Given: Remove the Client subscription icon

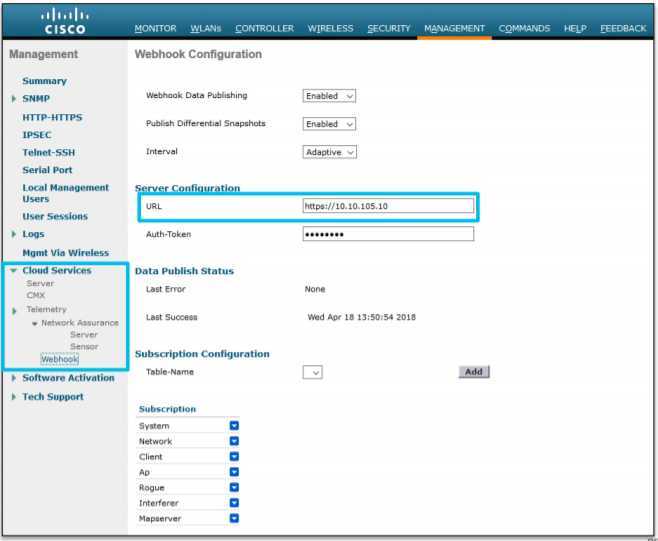Looking at the screenshot, I should click(235, 457).
